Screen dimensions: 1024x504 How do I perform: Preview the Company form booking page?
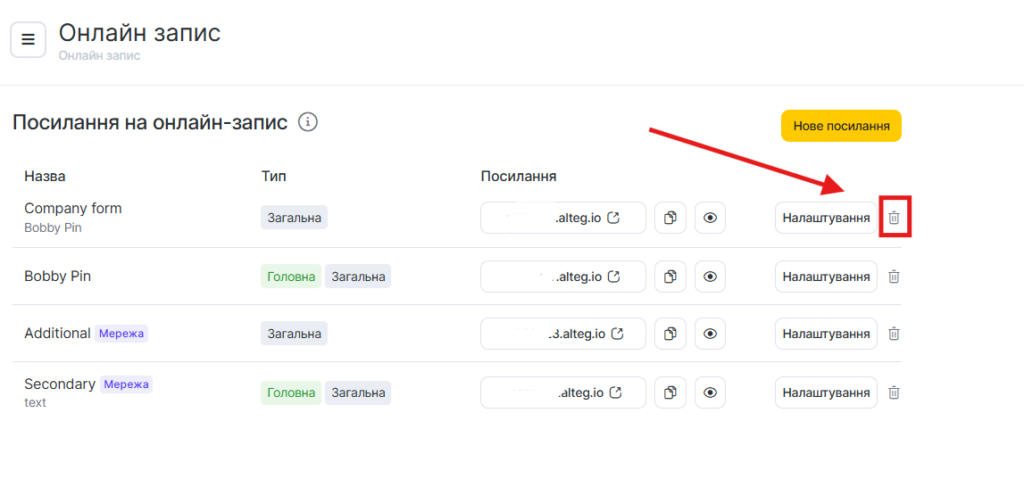pos(710,218)
